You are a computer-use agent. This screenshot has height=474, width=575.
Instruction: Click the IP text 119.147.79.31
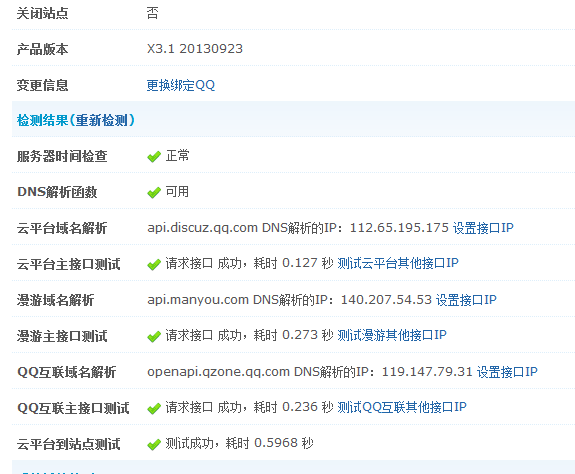coord(428,372)
